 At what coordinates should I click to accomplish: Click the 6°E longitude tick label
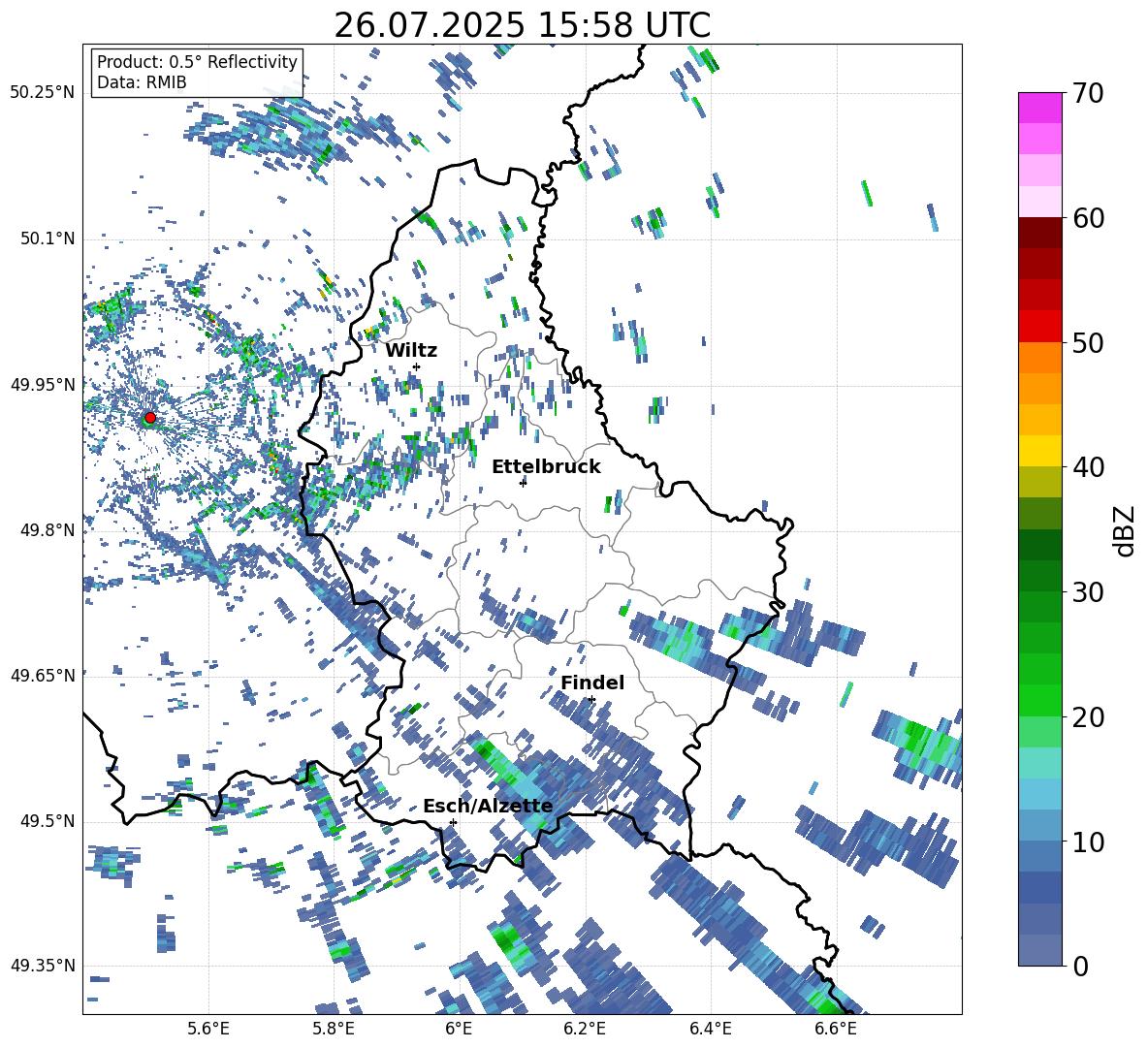(459, 1030)
